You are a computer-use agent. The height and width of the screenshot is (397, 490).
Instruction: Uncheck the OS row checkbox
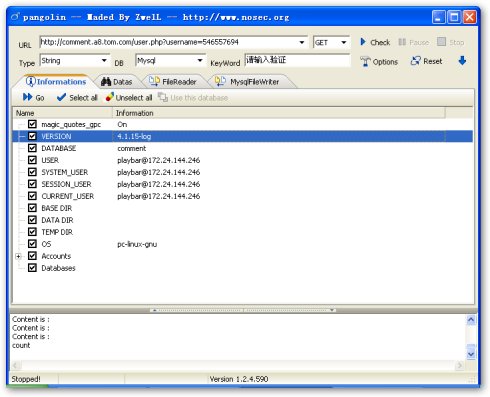[32, 244]
